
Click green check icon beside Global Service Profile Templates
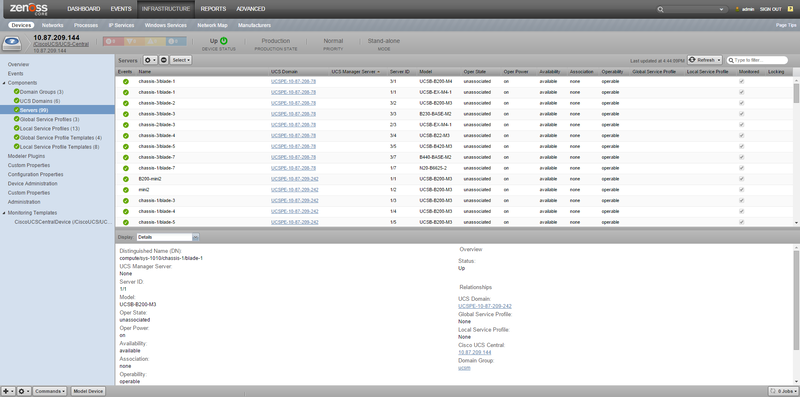click(x=17, y=138)
